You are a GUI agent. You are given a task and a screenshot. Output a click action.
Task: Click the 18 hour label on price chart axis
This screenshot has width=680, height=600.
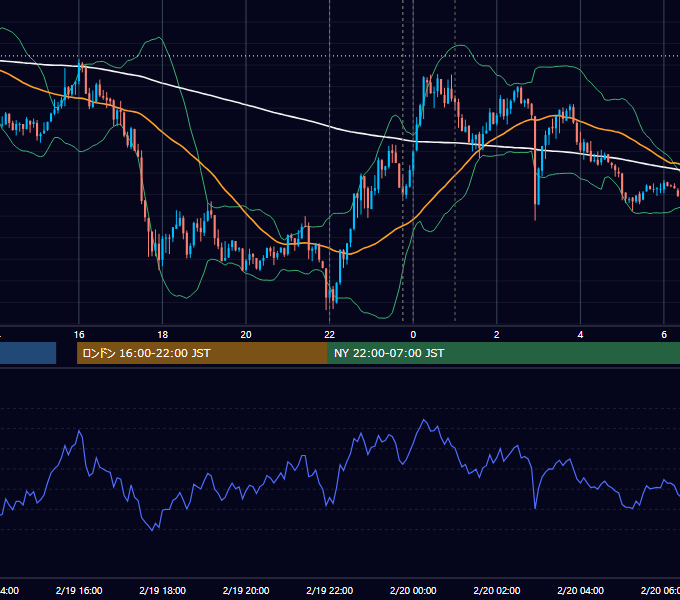[x=163, y=335]
